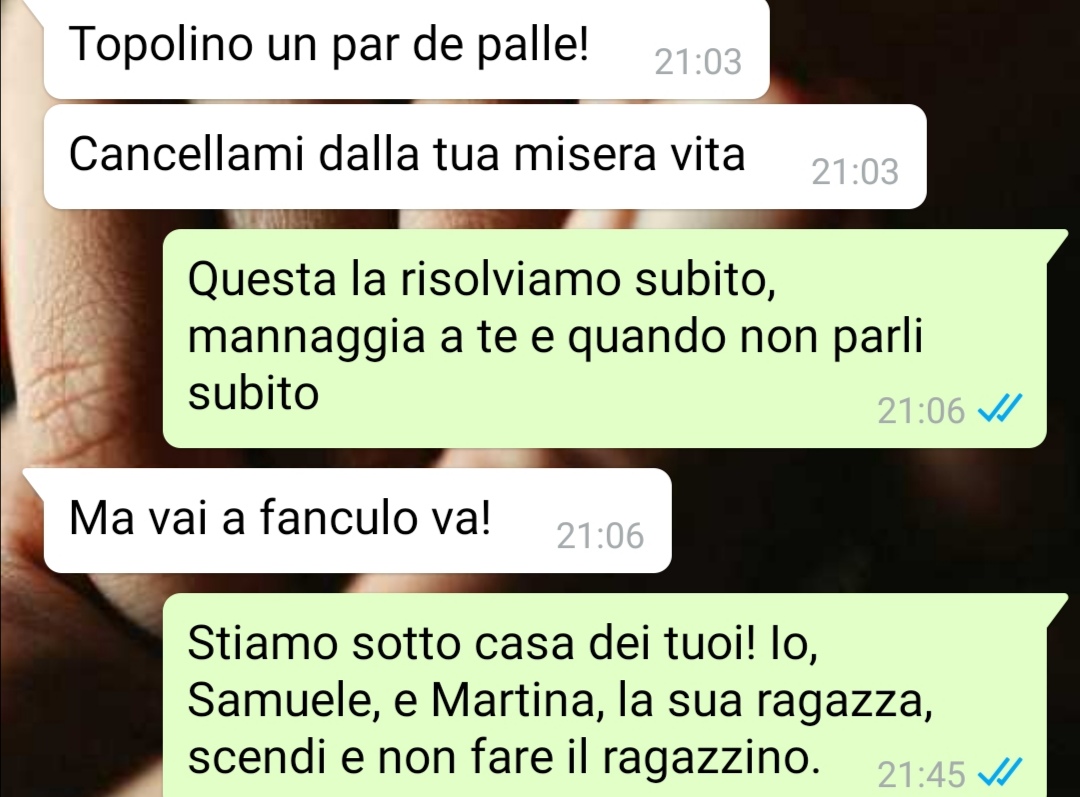The width and height of the screenshot is (1080, 797).
Task: Tap the tail of 'Ma vai a fanculo va!' bubble
Action: [x=34, y=479]
